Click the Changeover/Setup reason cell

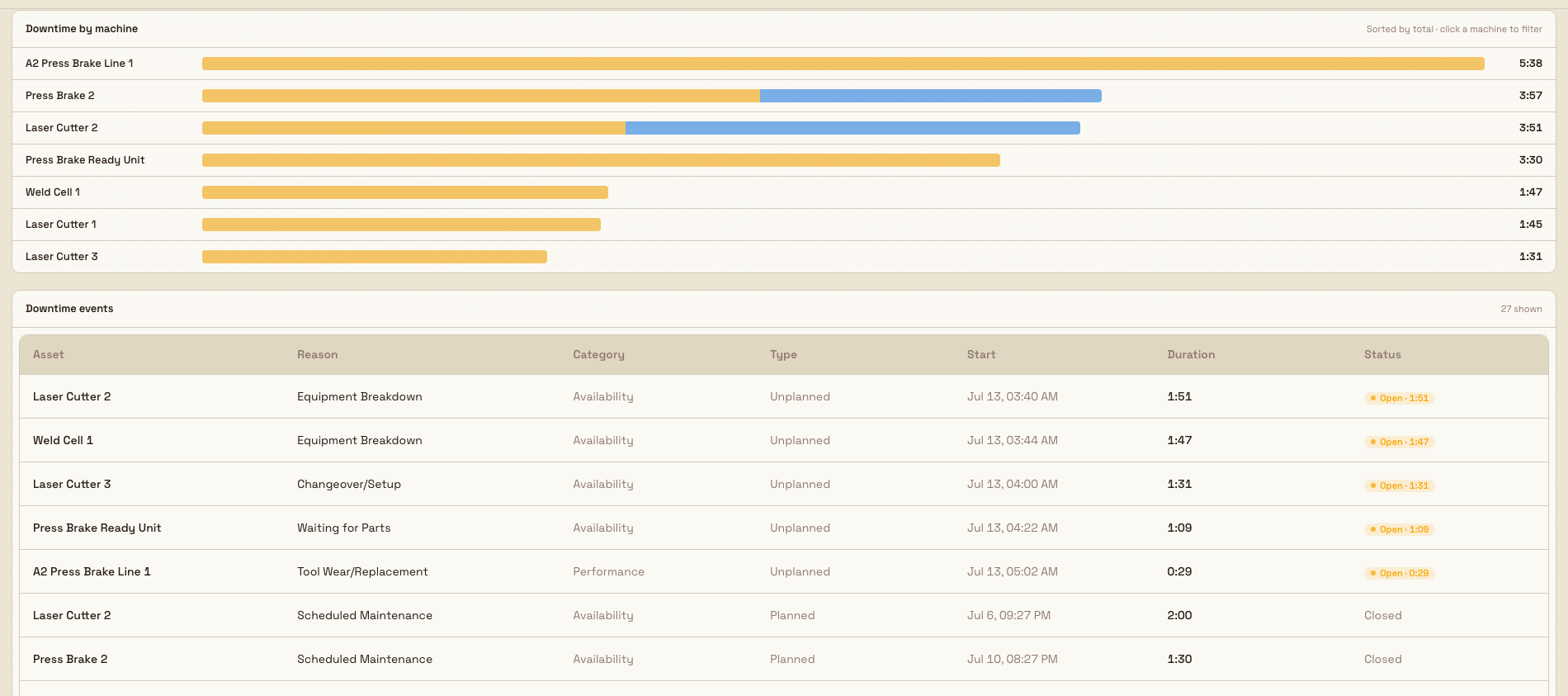pyautogui.click(x=349, y=485)
